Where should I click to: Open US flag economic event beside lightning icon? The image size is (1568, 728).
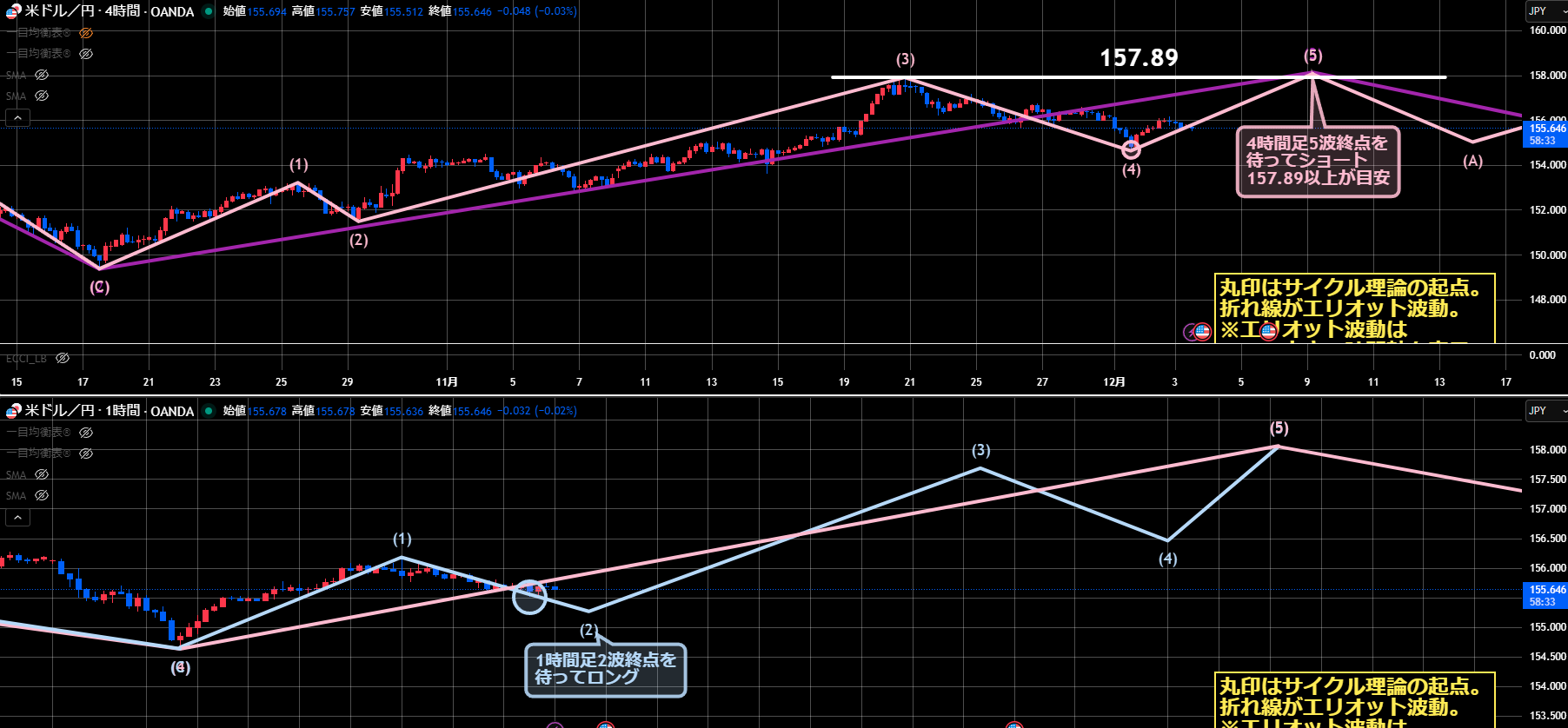tap(1203, 331)
